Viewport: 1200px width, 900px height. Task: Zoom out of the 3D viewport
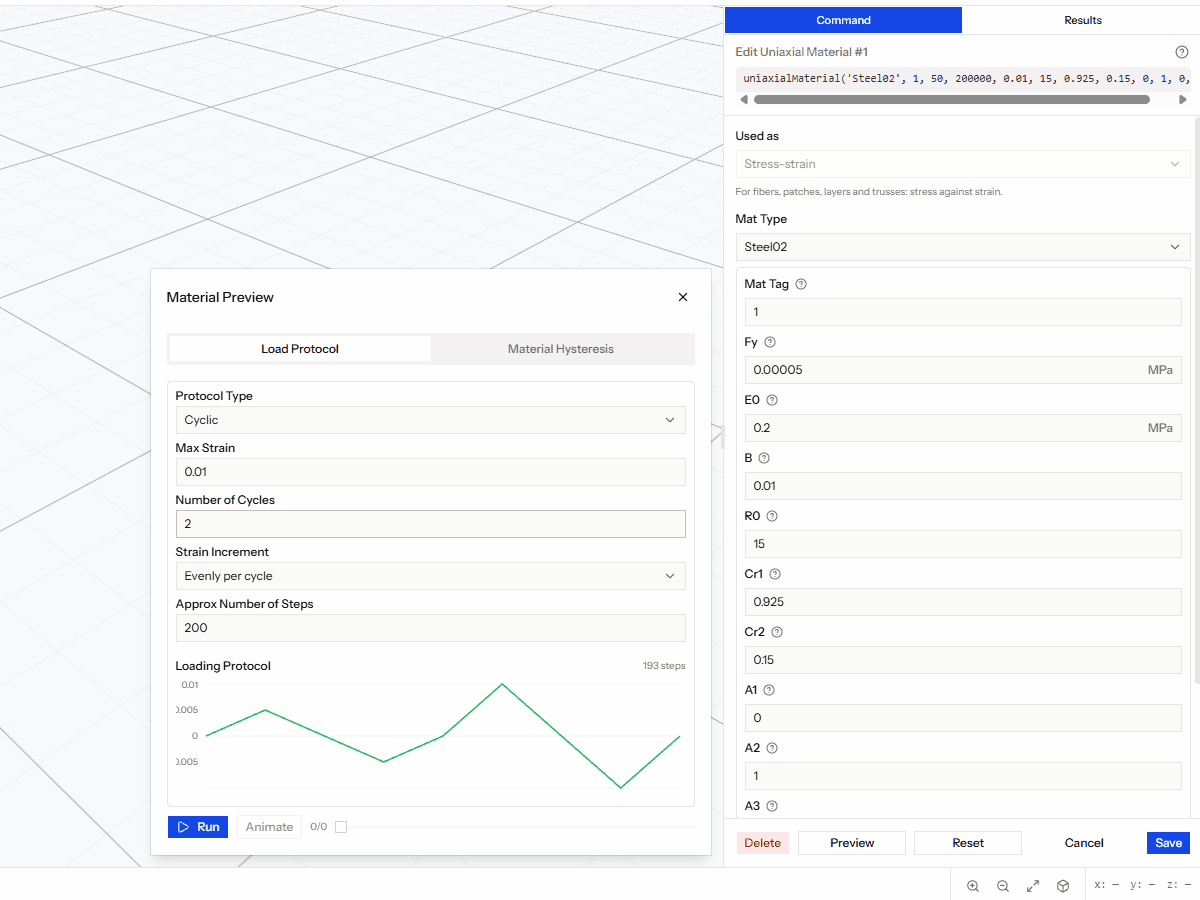pyautogui.click(x=1003, y=886)
